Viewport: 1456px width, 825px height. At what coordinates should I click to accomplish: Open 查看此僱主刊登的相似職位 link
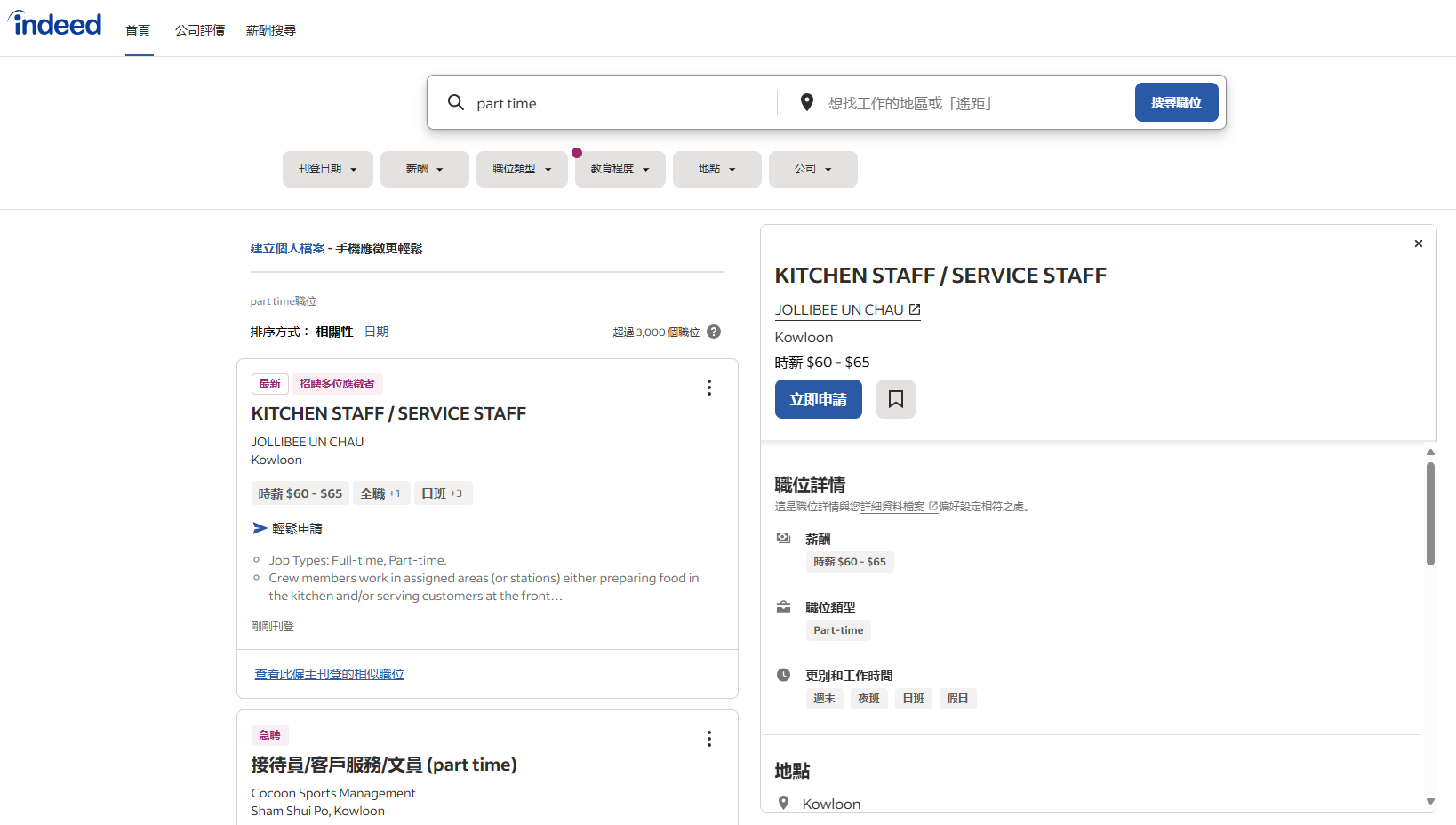click(x=330, y=674)
